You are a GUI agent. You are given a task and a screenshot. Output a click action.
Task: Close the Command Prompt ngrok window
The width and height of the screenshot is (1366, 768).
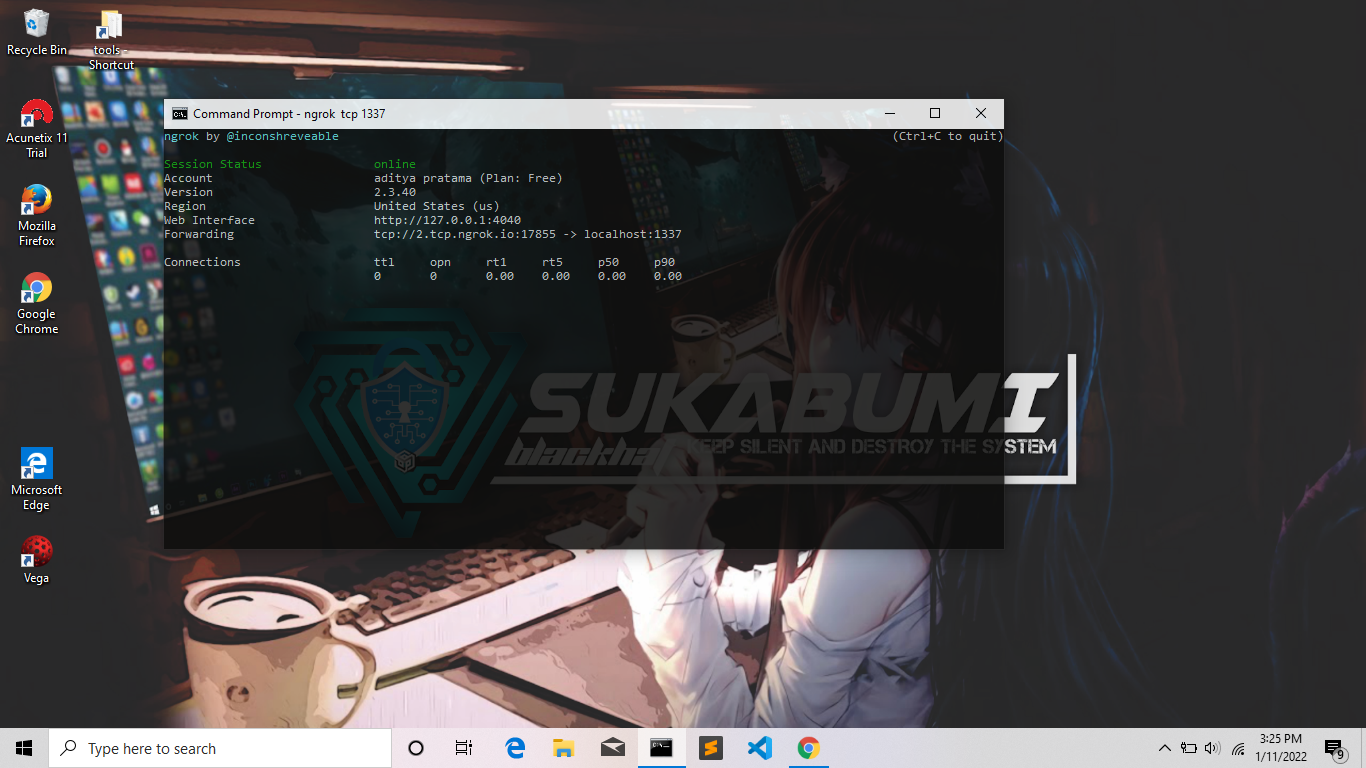(981, 114)
